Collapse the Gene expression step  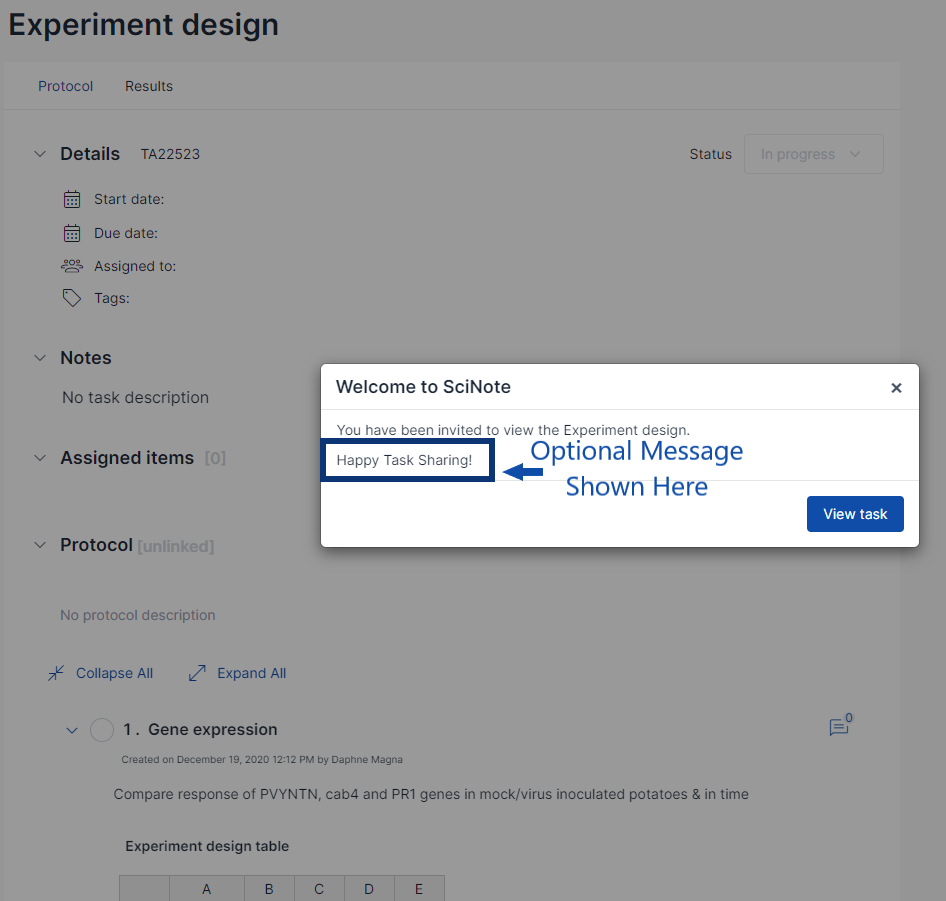tap(71, 730)
